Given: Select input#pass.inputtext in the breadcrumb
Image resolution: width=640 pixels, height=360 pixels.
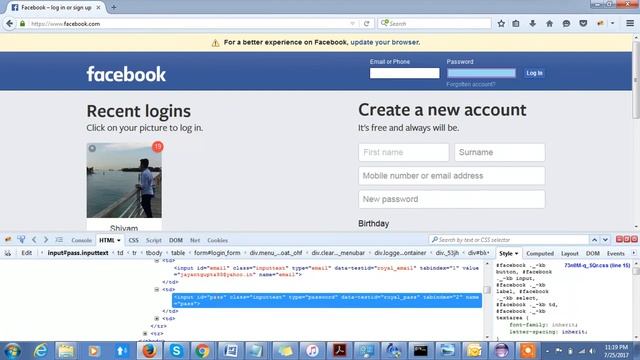Looking at the screenshot, I should 78,253.
